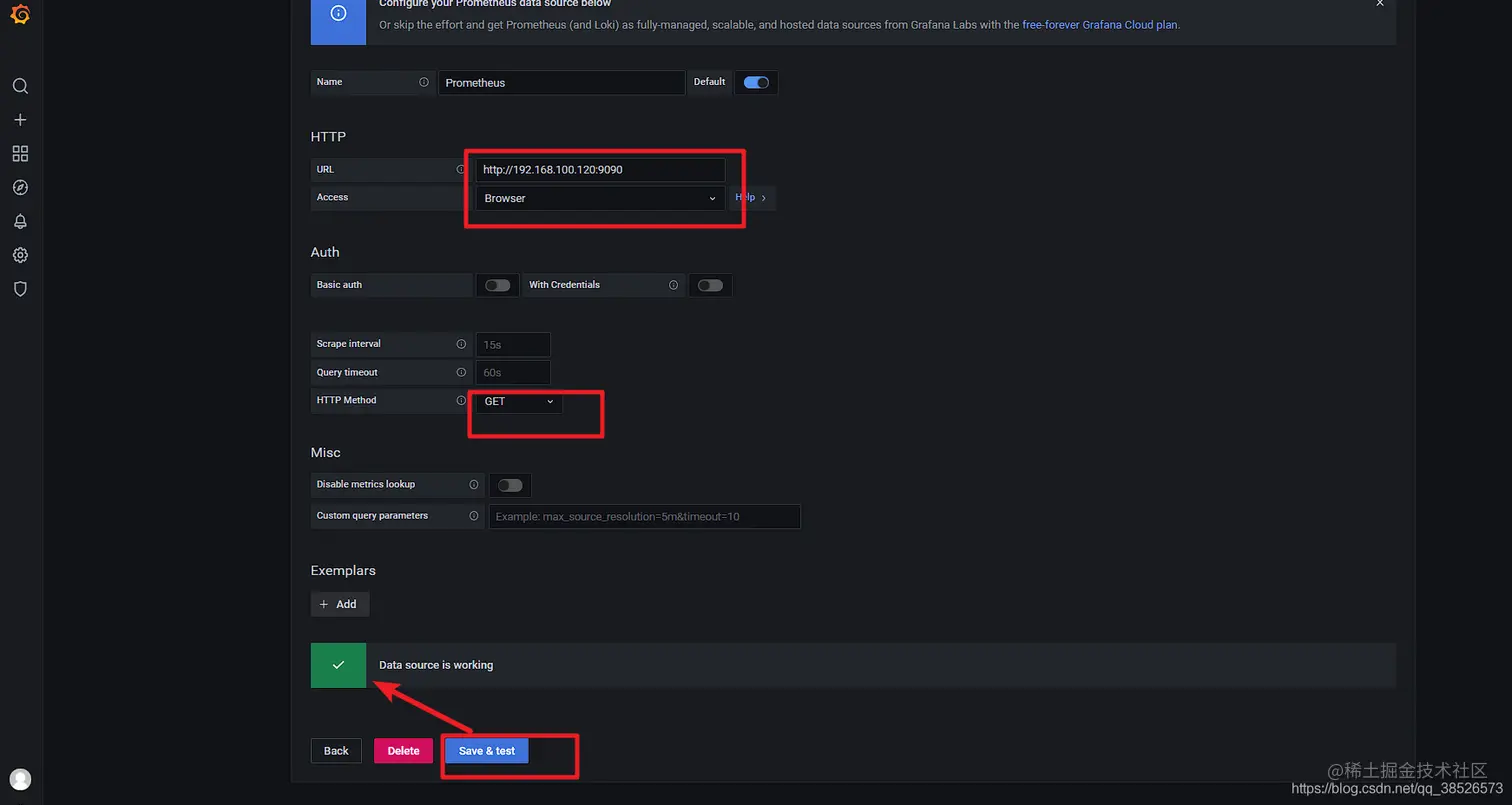Click the Custom query parameters info icon
Viewport: 1512px width, 805px height.
tap(474, 516)
